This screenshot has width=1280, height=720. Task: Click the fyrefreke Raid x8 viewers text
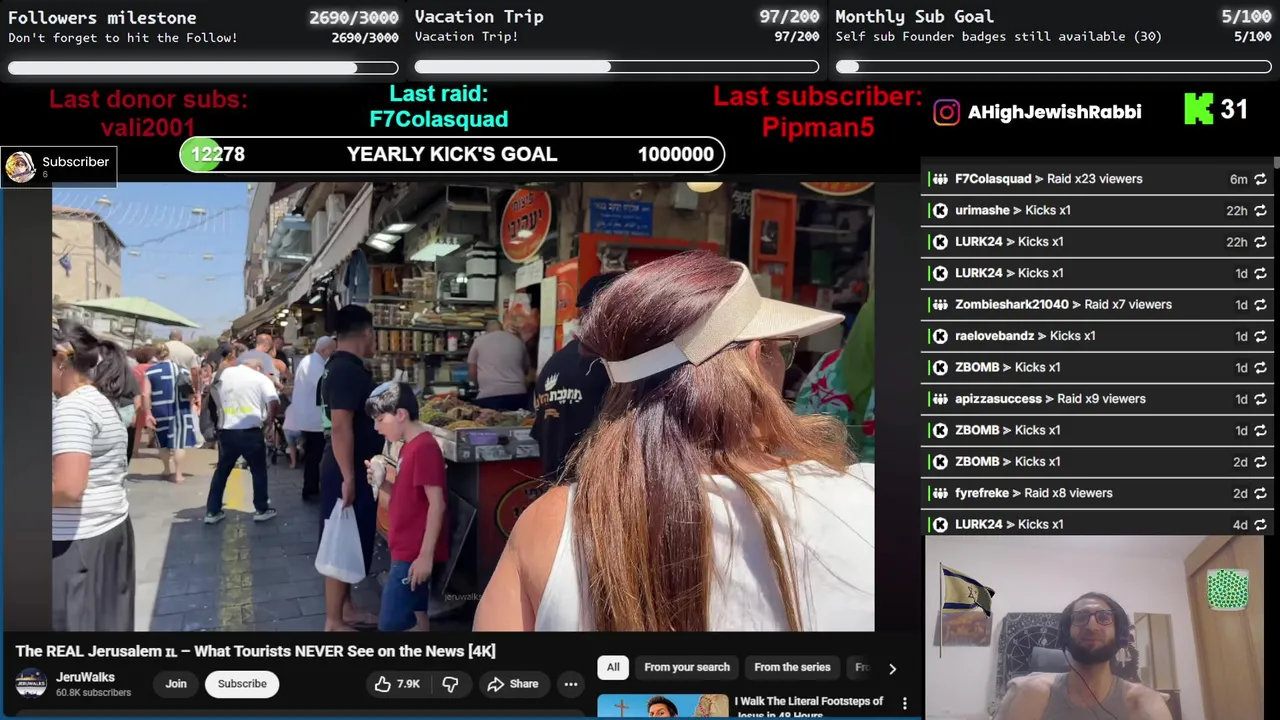[1033, 493]
